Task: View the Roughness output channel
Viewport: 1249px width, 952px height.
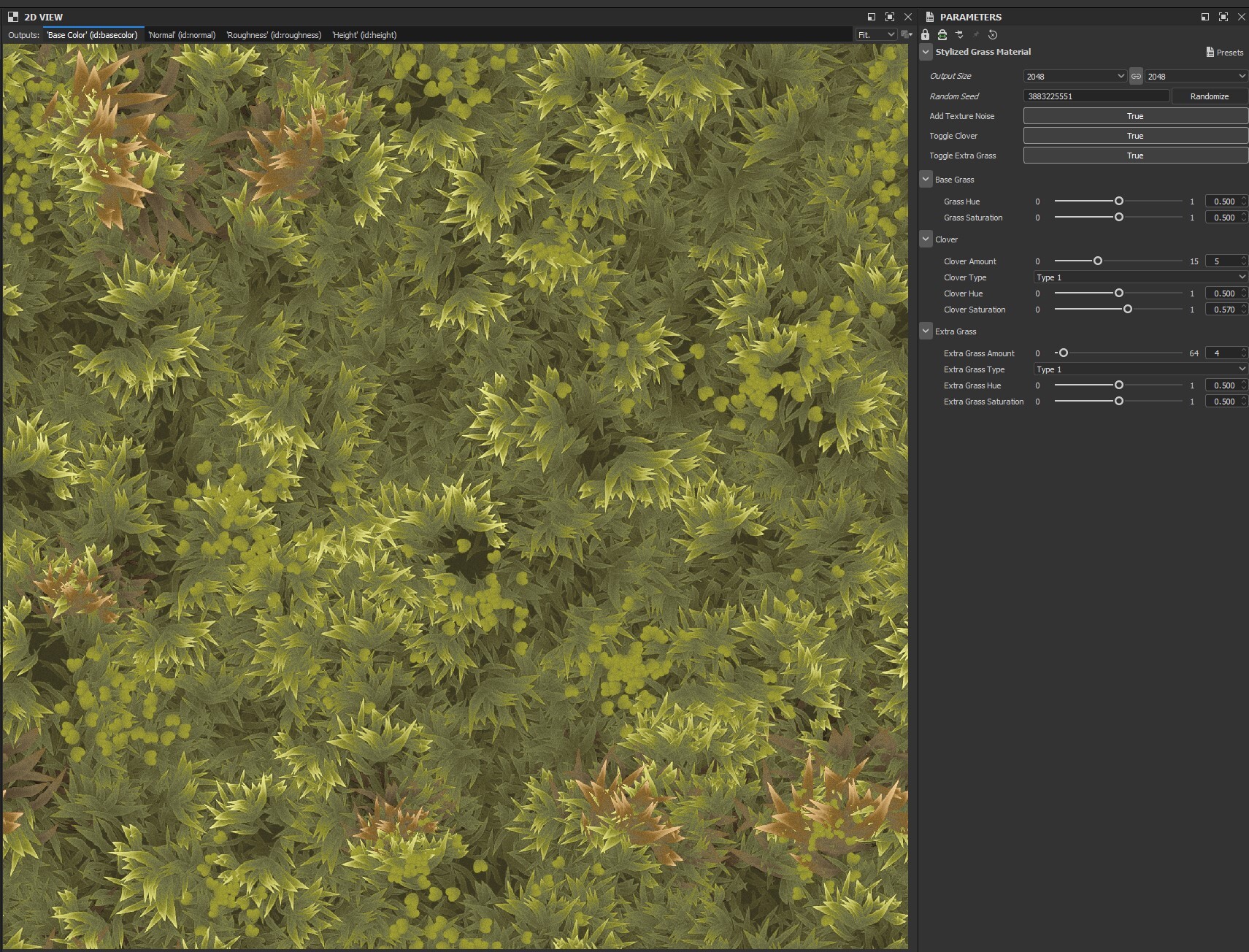Action: coord(273,34)
